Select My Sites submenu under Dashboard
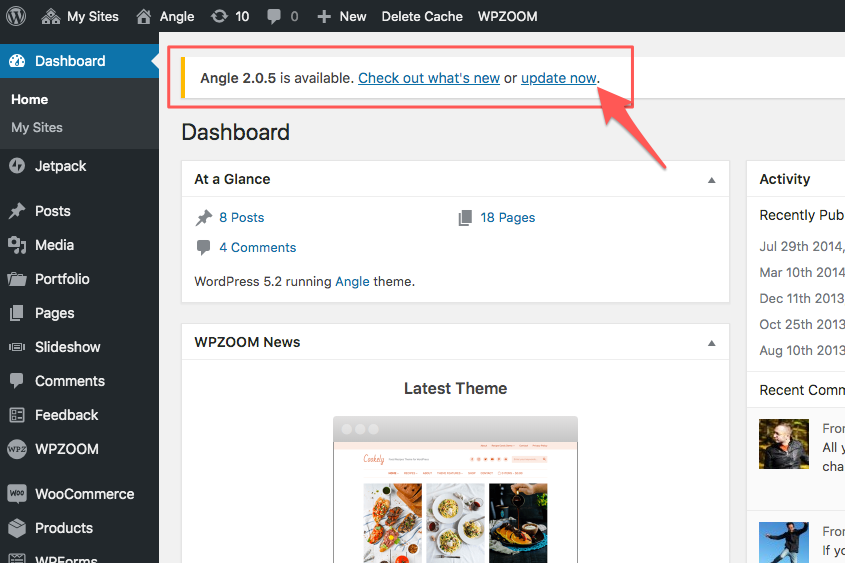This screenshot has width=845, height=563. 37,128
